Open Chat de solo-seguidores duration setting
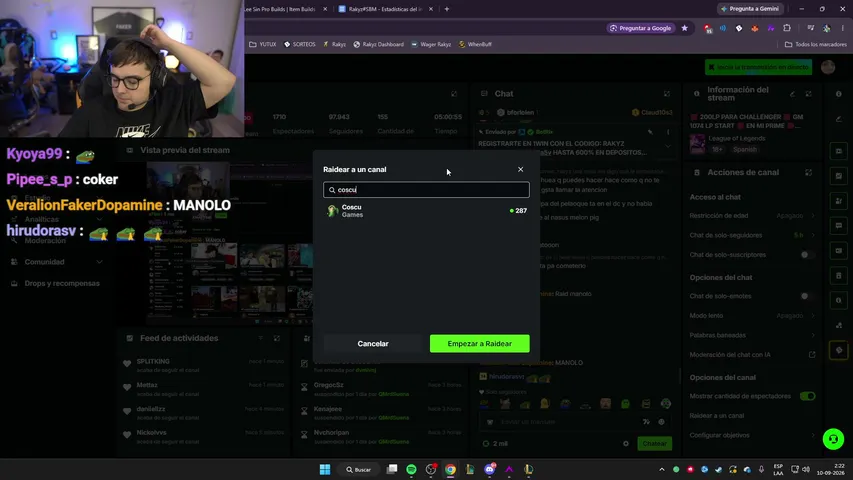 click(x=752, y=235)
